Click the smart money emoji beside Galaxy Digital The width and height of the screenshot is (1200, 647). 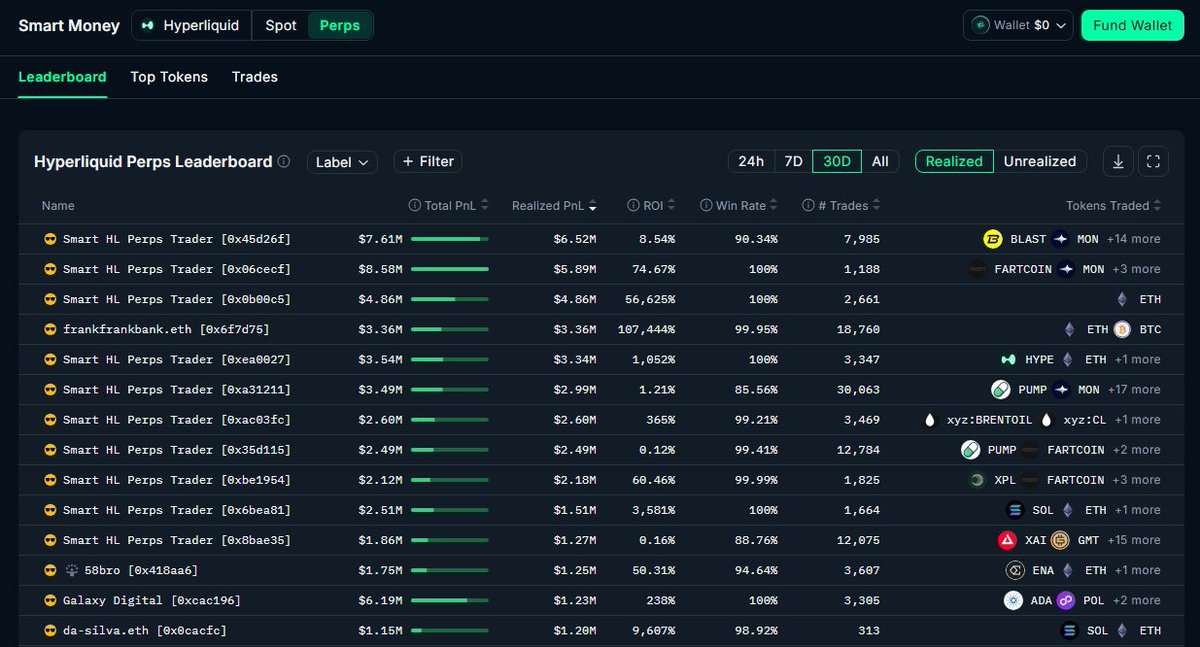50,600
